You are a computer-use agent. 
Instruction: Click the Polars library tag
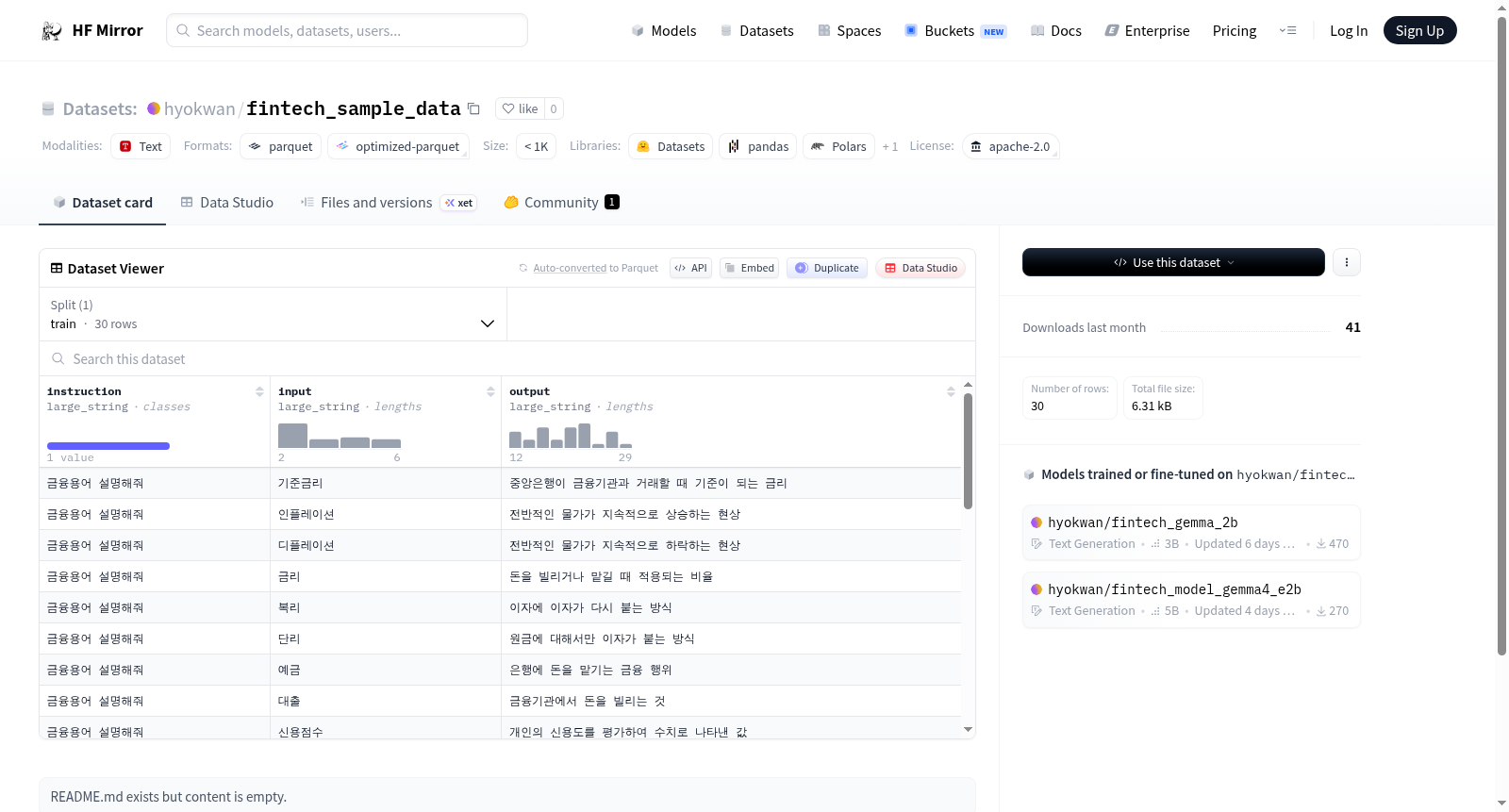pos(838,146)
